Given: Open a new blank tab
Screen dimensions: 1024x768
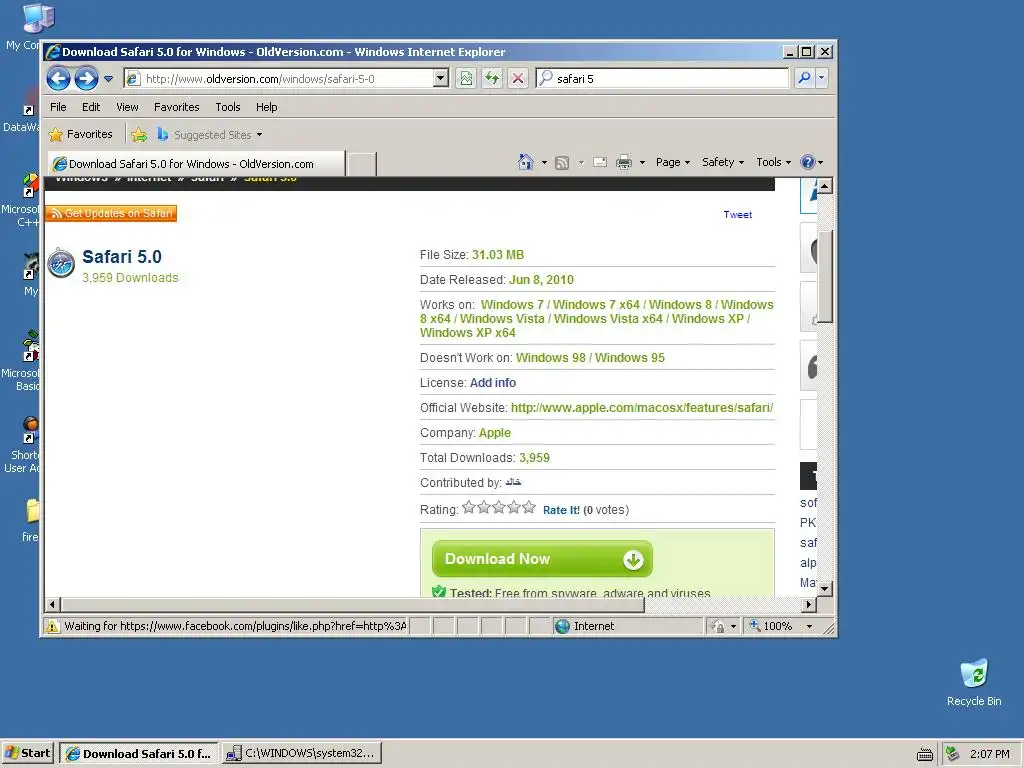Looking at the screenshot, I should (361, 164).
